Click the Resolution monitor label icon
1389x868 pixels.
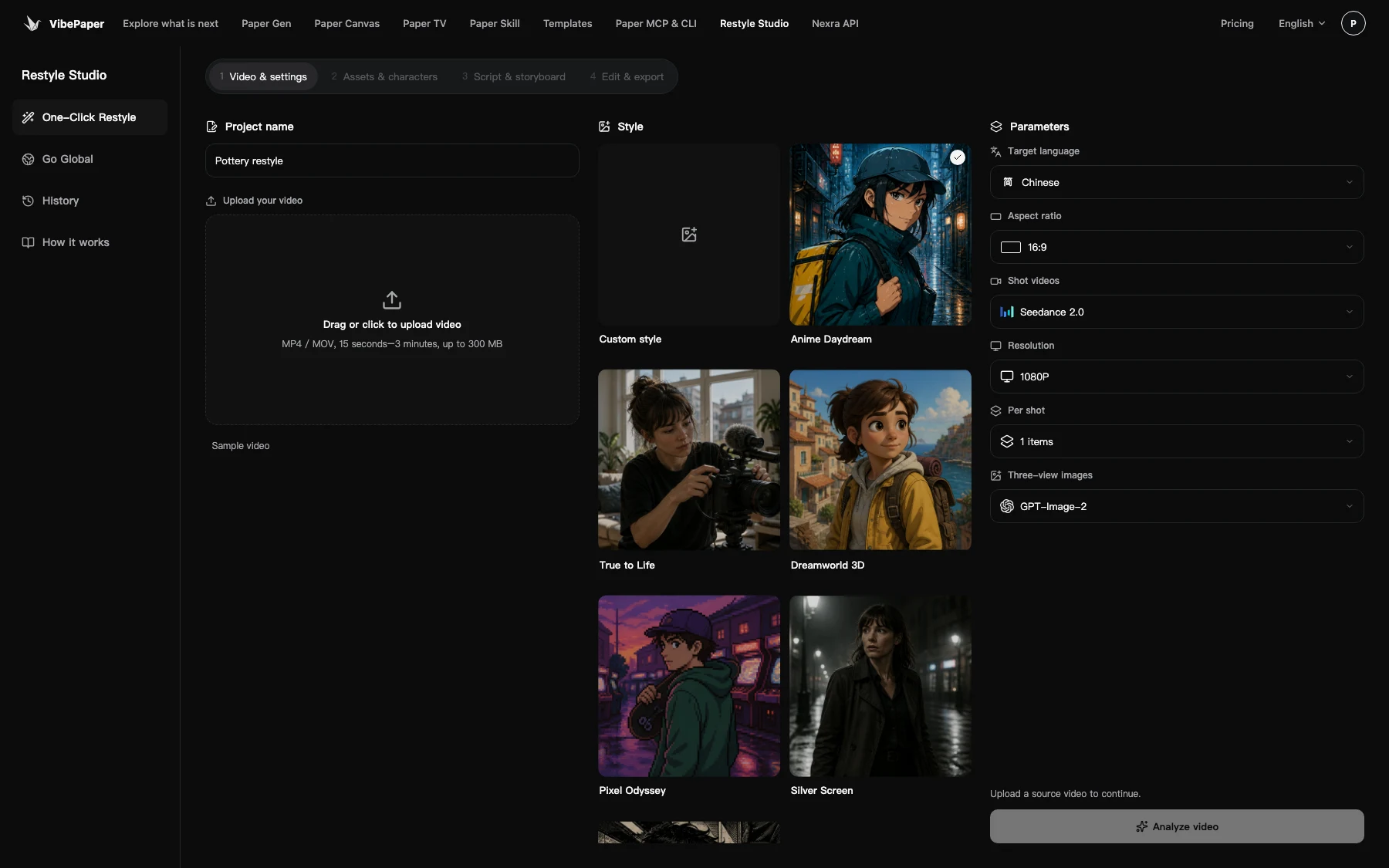point(995,346)
